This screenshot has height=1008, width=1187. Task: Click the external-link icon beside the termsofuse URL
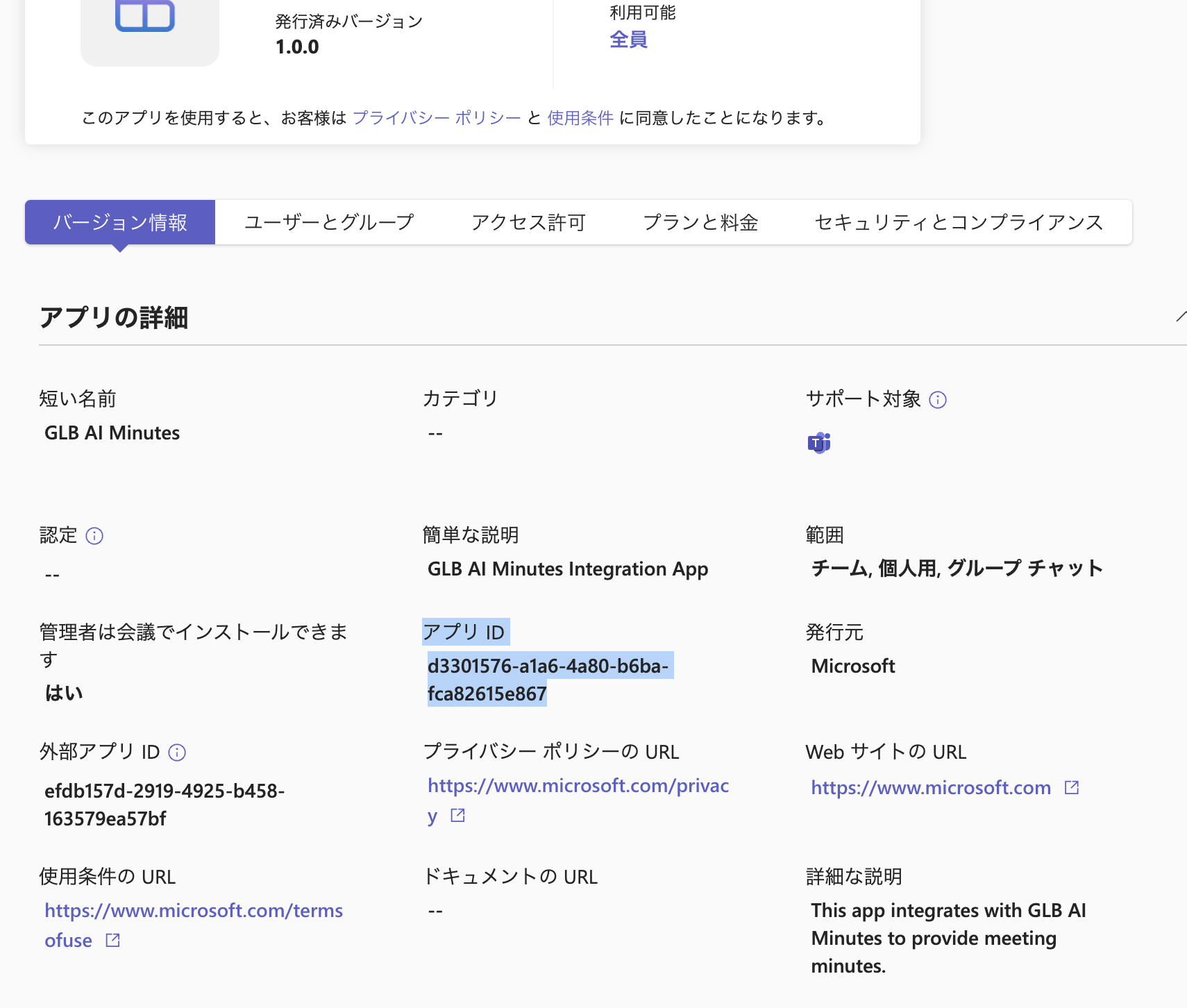[112, 940]
